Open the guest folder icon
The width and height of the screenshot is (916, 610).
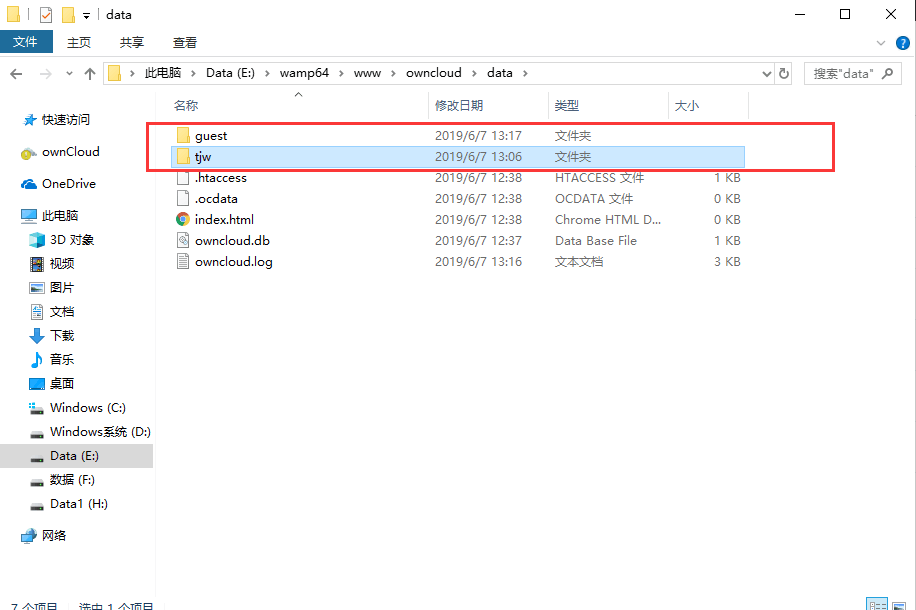[x=183, y=136]
